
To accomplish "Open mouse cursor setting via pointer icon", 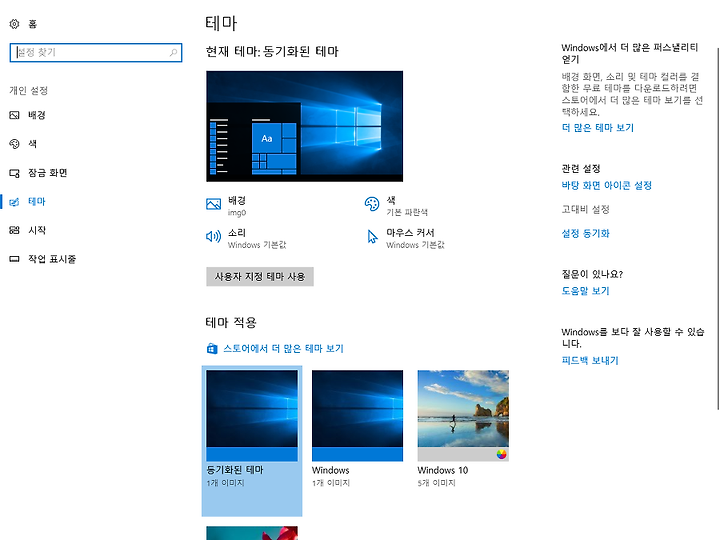I will point(372,236).
